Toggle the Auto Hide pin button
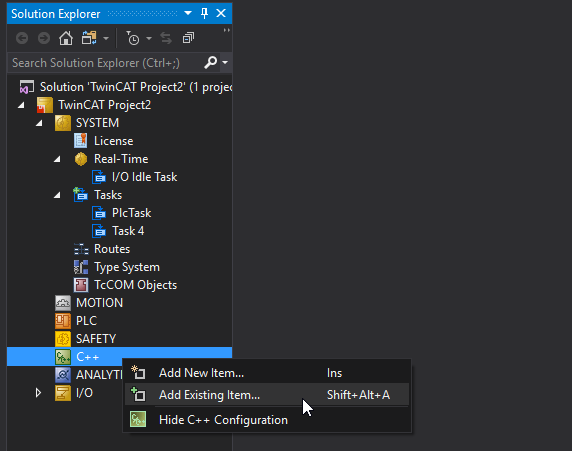 (x=204, y=14)
